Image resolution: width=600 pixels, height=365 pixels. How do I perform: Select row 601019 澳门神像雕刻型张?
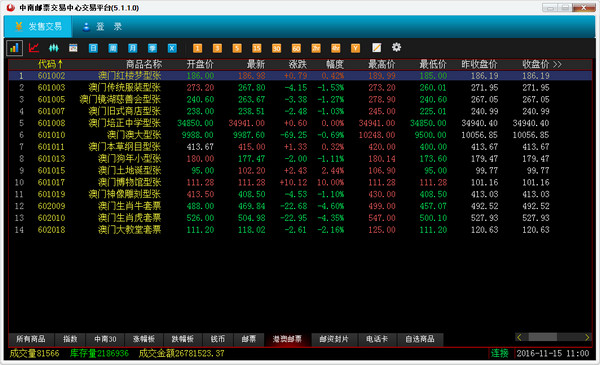pos(300,194)
